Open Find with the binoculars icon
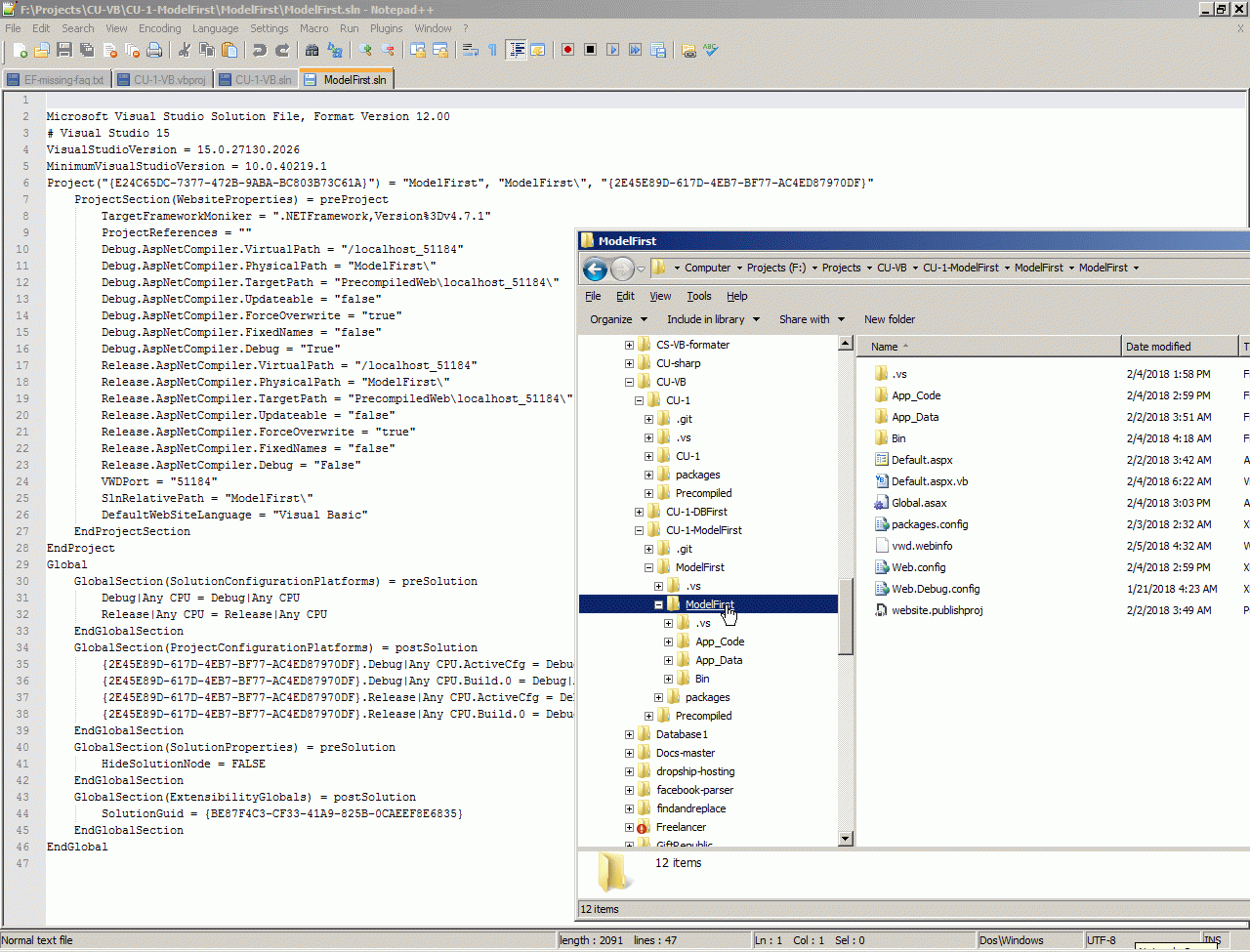1250x952 pixels. [312, 50]
